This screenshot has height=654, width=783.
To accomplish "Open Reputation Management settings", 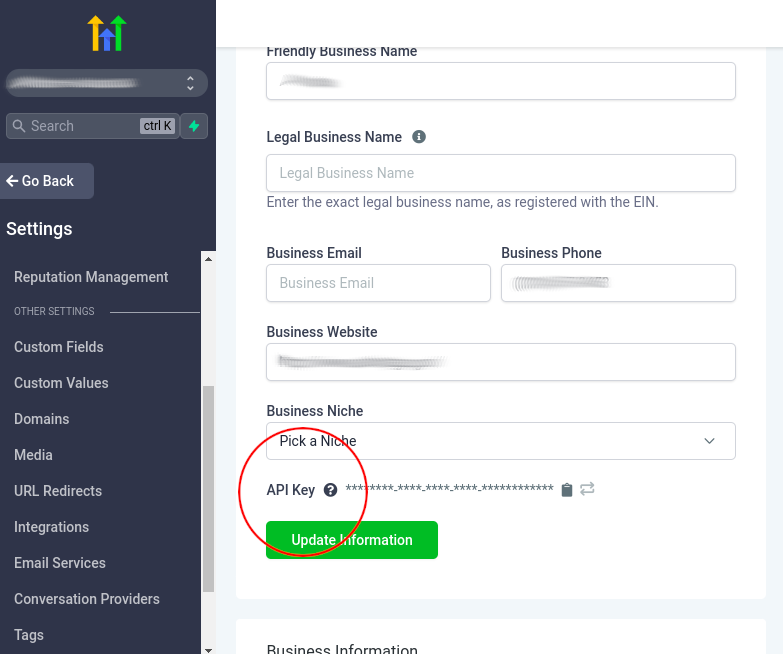I will pyautogui.click(x=91, y=277).
